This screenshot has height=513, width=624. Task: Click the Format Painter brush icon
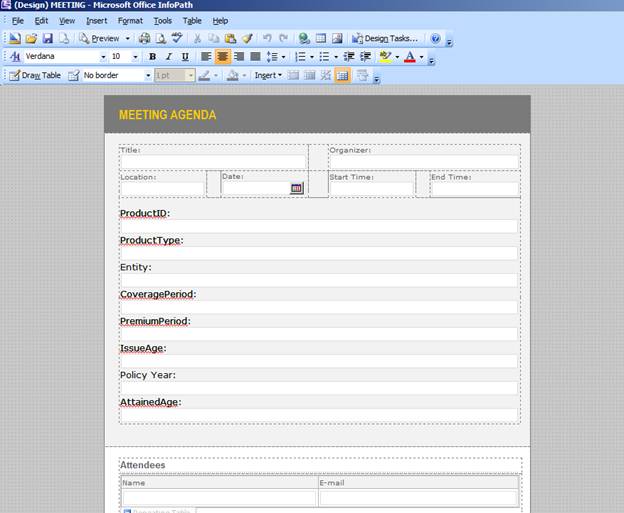click(247, 39)
